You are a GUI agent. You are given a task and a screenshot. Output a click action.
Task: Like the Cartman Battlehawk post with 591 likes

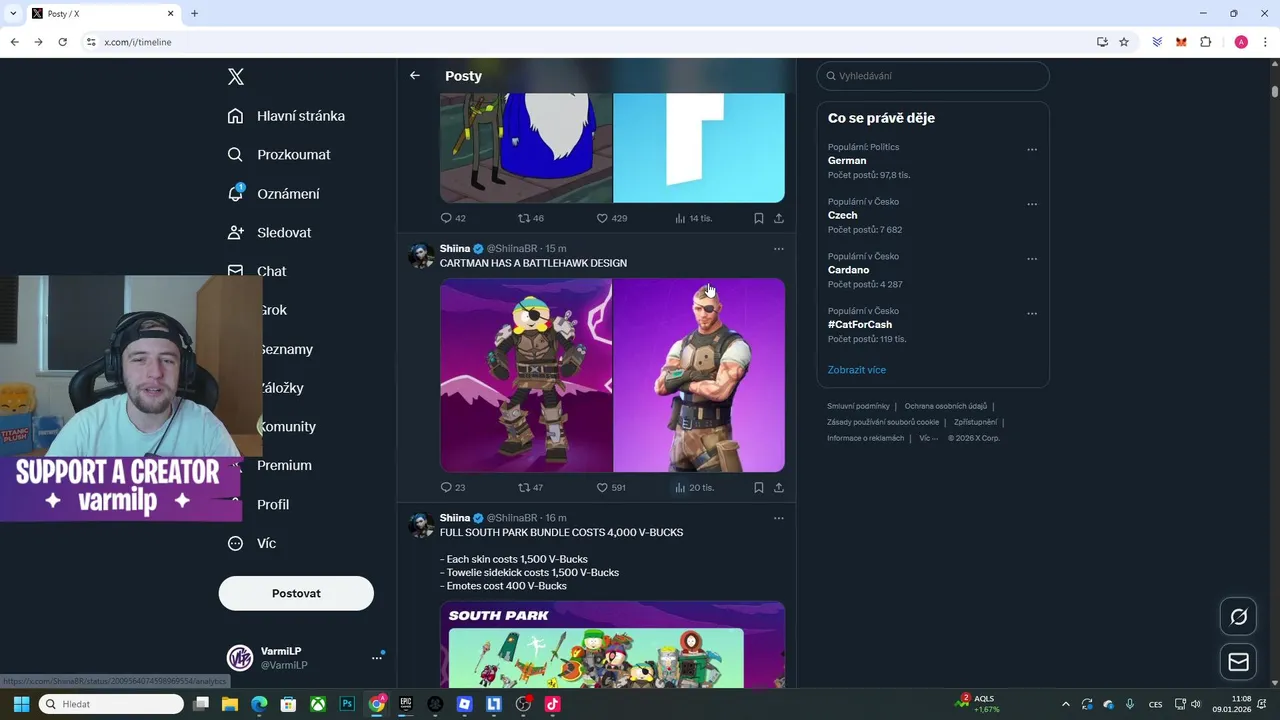pos(602,488)
